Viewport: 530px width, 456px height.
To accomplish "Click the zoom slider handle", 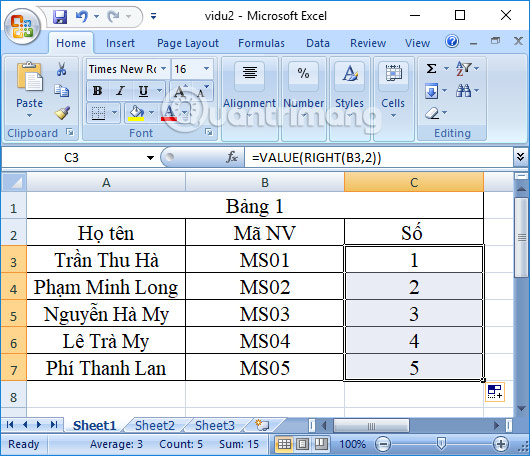I will click(441, 443).
